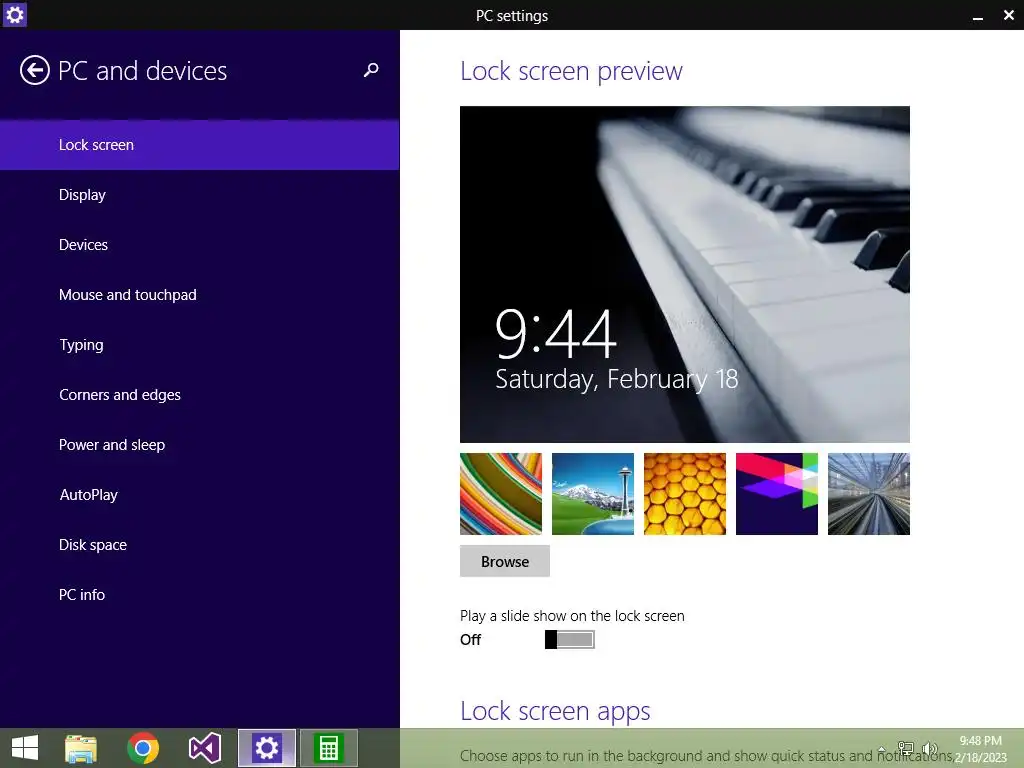1024x768 pixels.
Task: Open the Display settings section
Action: pyautogui.click(x=199, y=195)
